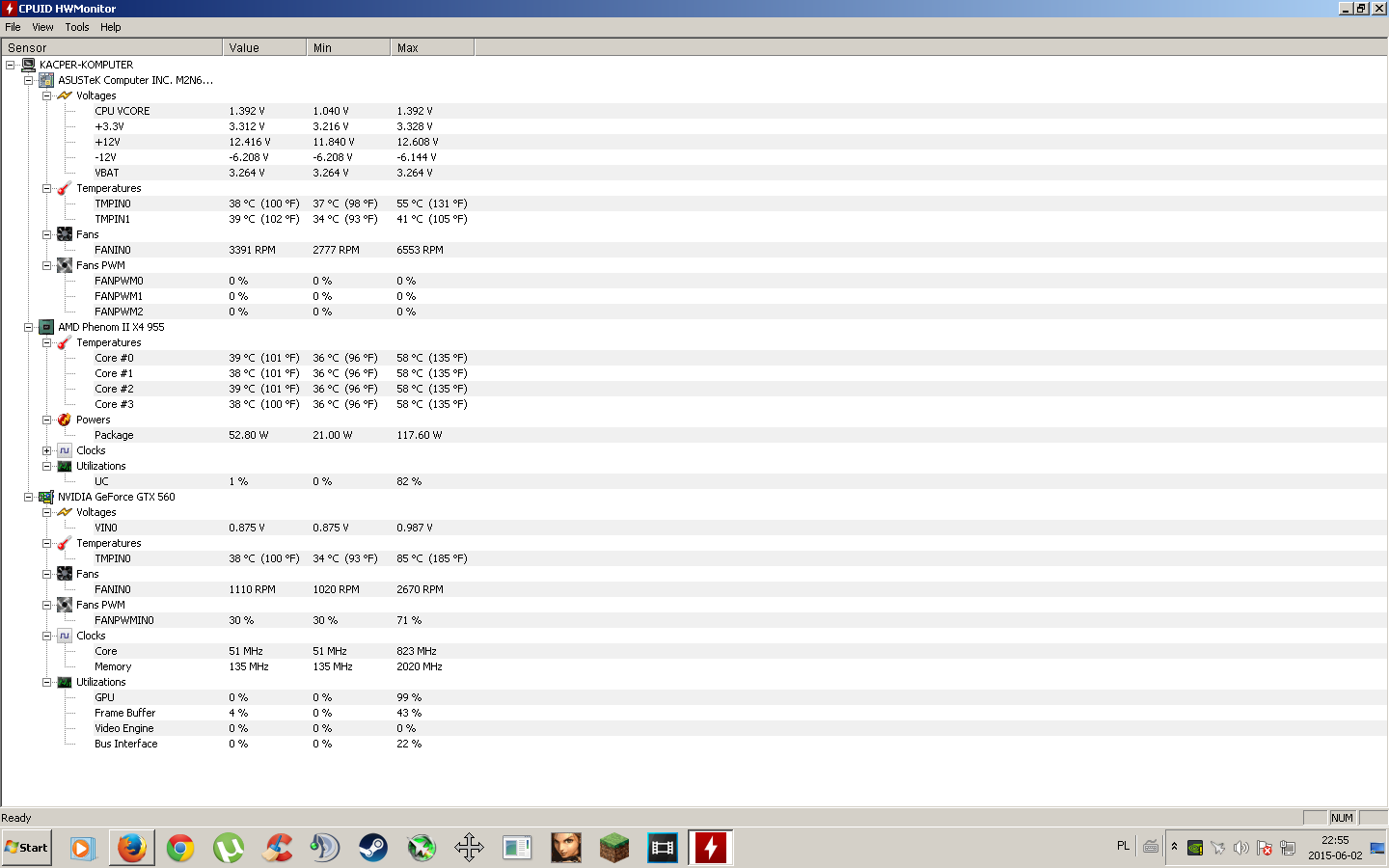Collapse the ASUSTeK Computer node
1389x868 pixels.
29,80
